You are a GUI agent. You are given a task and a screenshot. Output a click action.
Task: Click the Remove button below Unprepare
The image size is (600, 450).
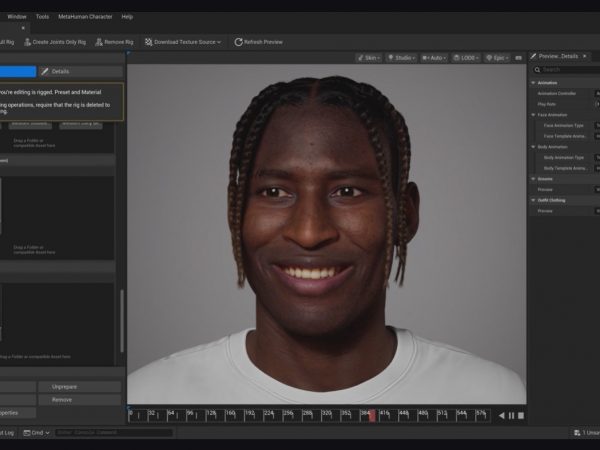[80, 400]
